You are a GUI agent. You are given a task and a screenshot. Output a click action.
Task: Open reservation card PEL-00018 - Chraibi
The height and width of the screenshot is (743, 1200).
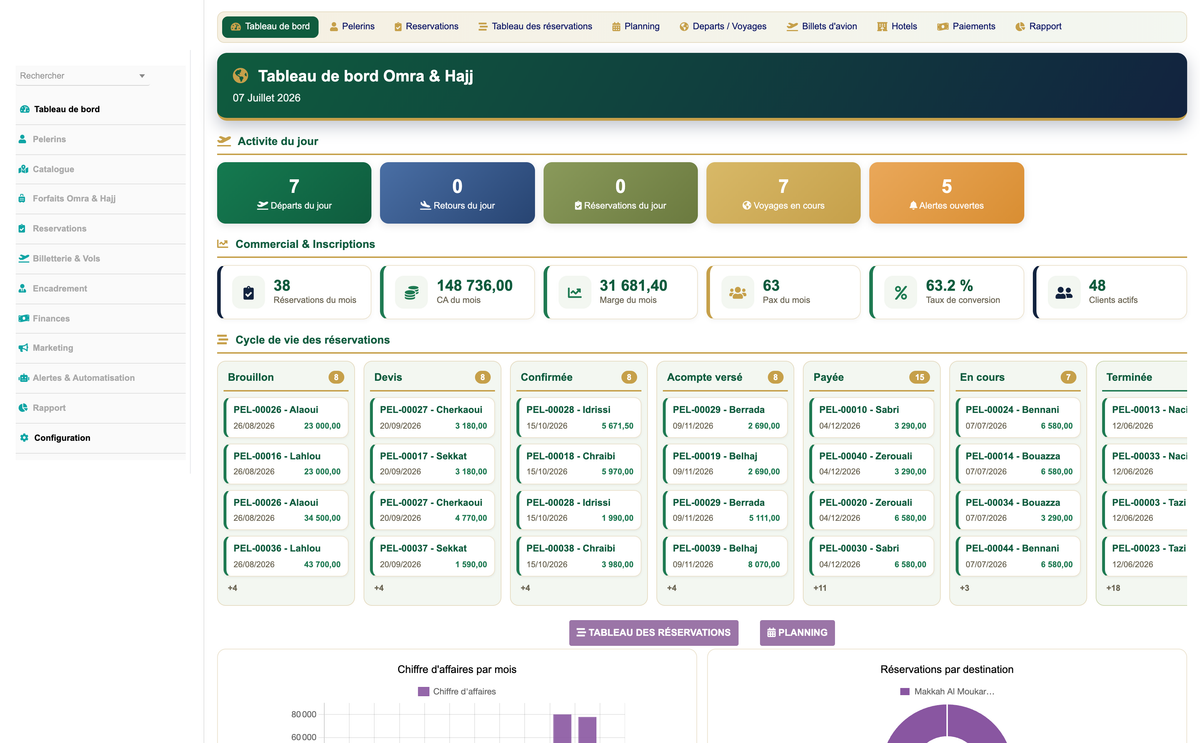tap(580, 464)
